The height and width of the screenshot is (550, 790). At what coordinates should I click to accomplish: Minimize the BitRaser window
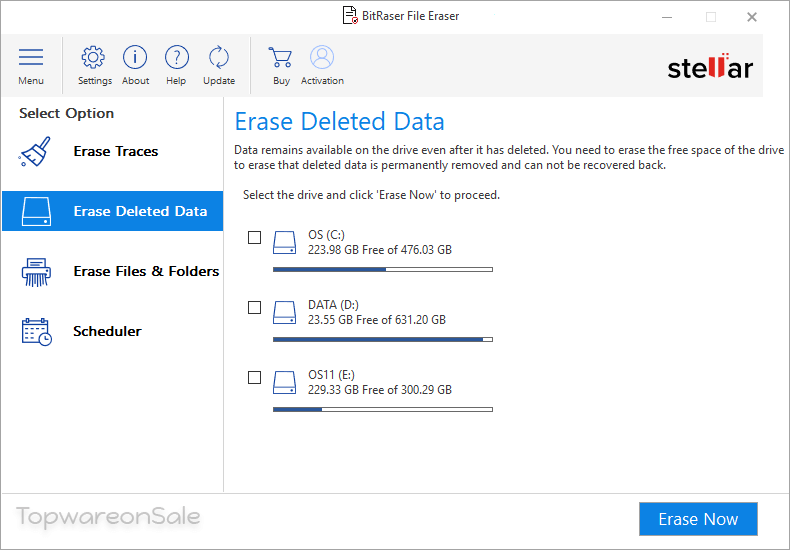click(667, 17)
